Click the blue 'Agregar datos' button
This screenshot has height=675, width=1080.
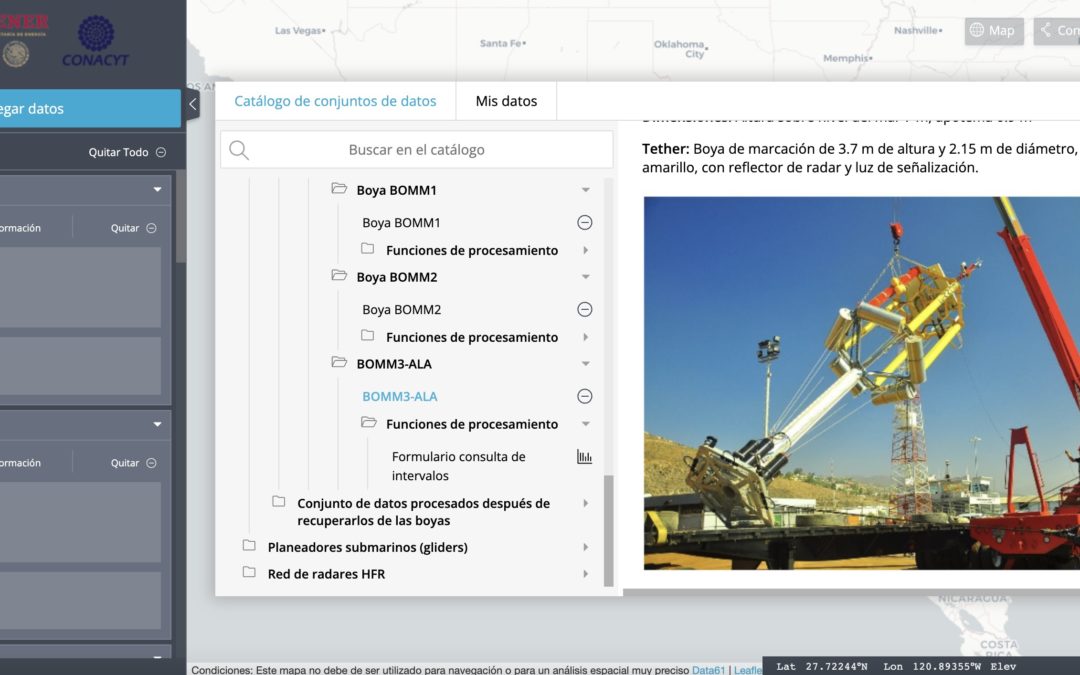[x=90, y=109]
